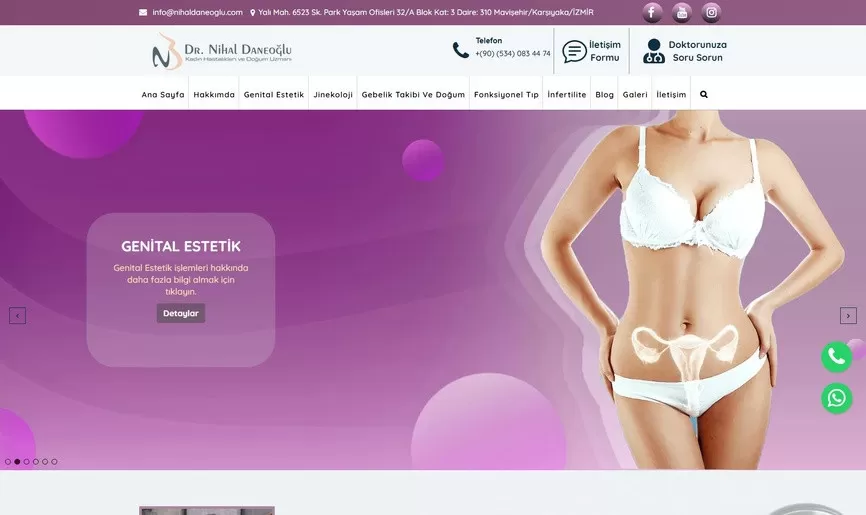Click the Dr. Nihal Daneoğlu logo

221,51
